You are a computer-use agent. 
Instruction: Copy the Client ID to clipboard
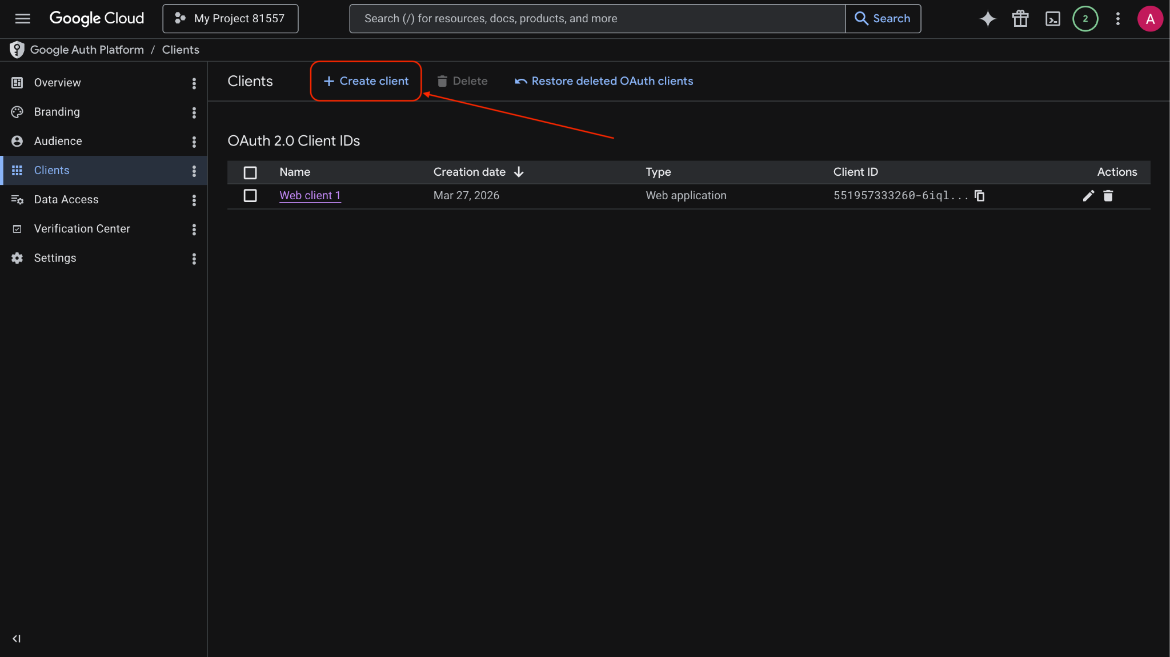click(979, 196)
